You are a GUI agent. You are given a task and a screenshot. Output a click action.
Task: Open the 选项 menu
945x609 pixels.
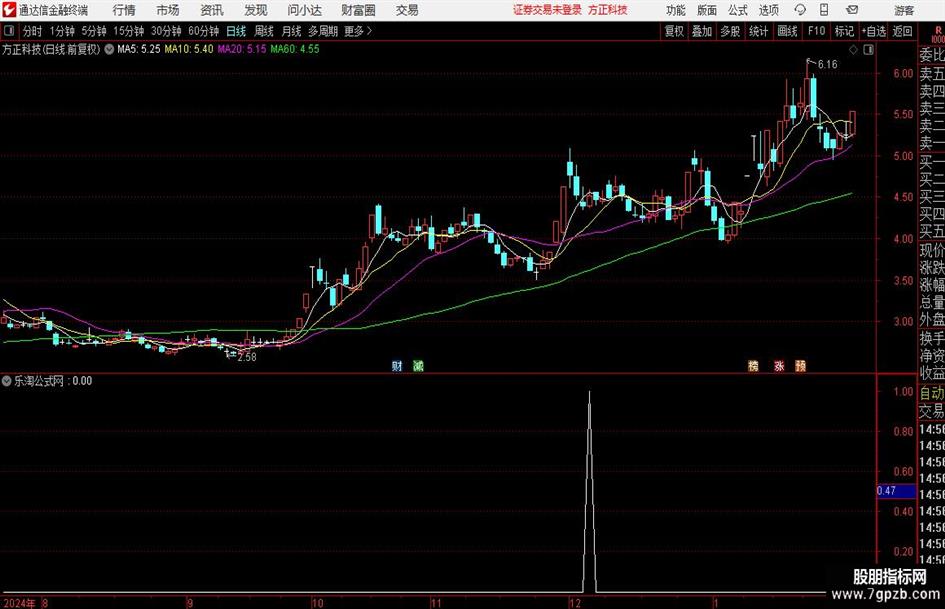coord(769,10)
